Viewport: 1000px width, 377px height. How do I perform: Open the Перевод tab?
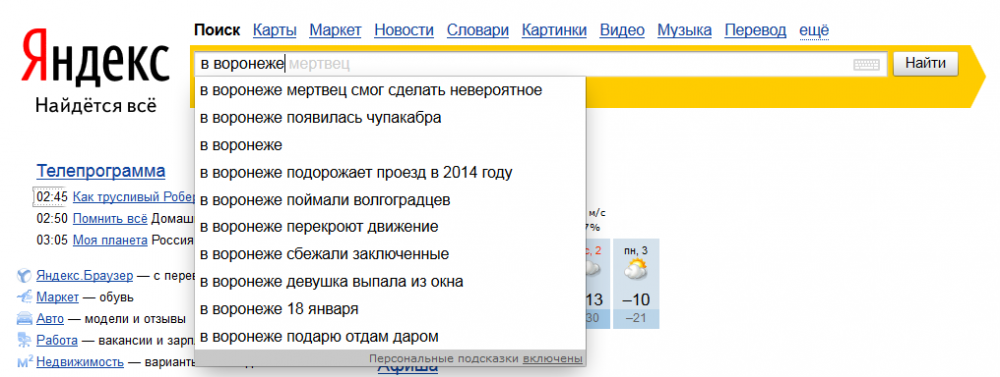coord(756,30)
